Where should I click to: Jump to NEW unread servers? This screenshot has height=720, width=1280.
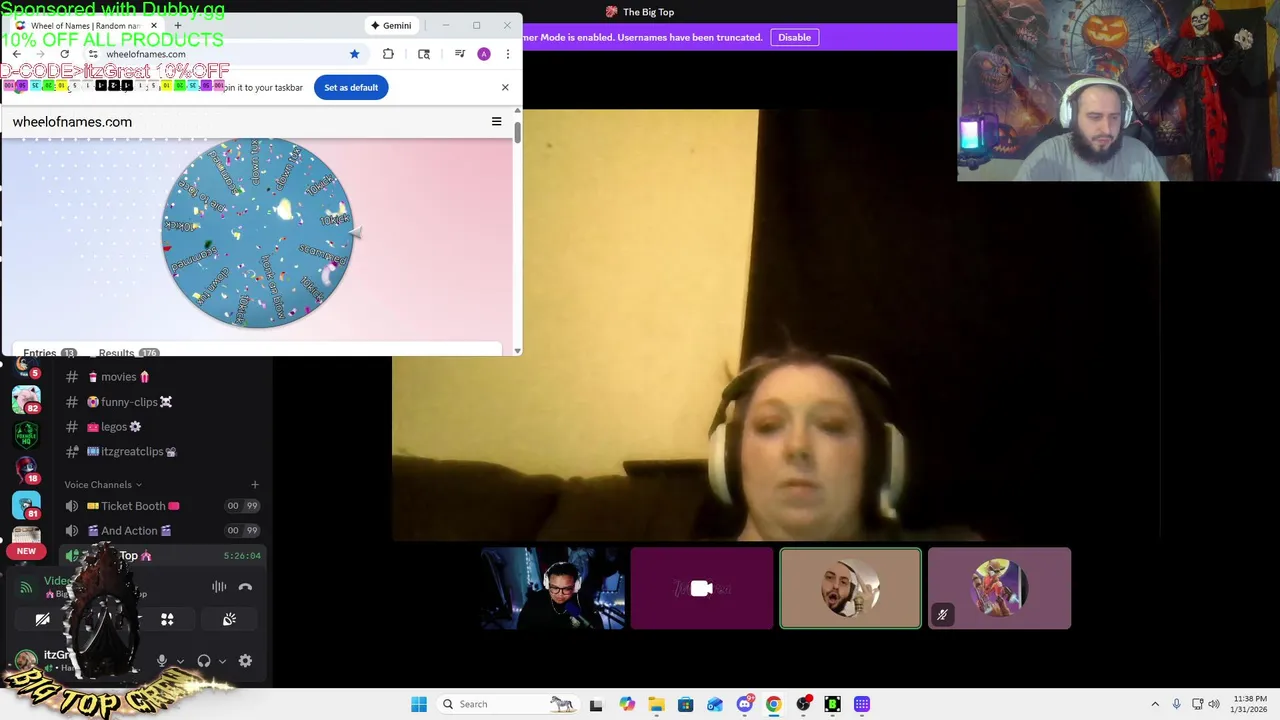coord(26,551)
